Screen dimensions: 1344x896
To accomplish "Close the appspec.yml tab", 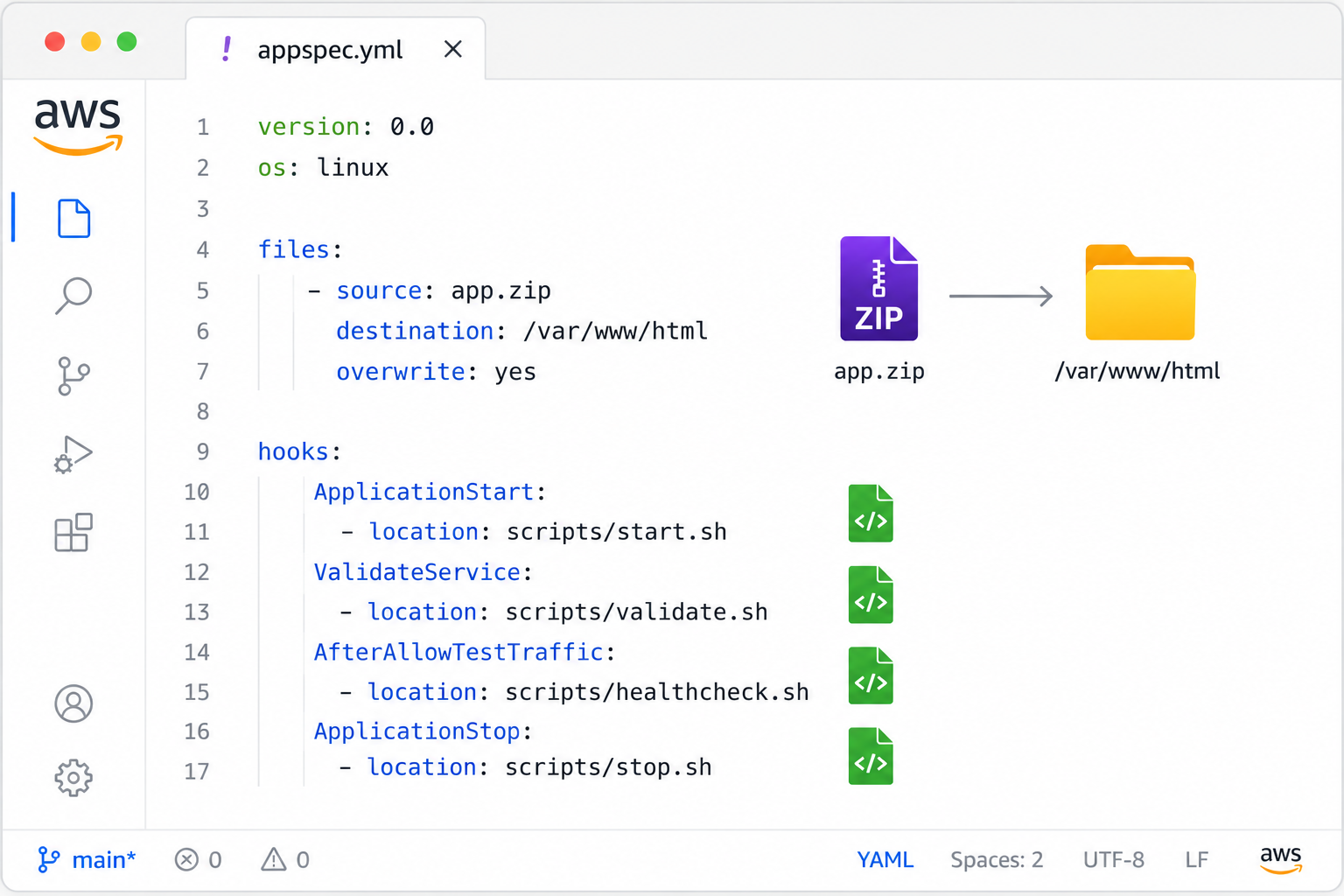I will (452, 49).
